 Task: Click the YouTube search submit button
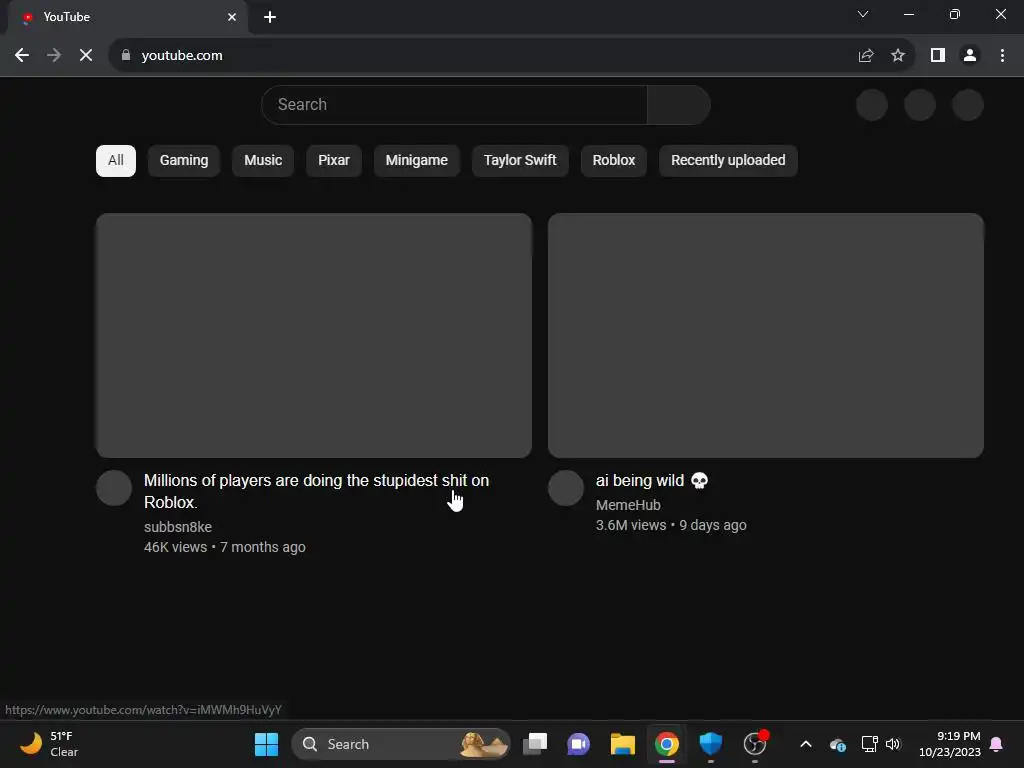pos(679,104)
